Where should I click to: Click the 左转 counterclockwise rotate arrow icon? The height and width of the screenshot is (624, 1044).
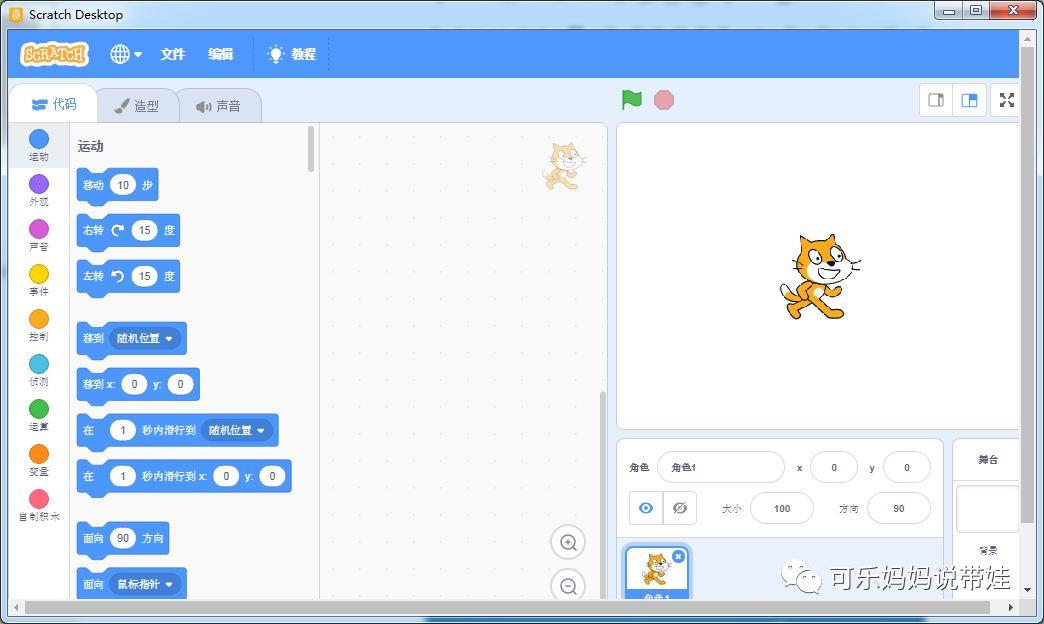tap(118, 276)
